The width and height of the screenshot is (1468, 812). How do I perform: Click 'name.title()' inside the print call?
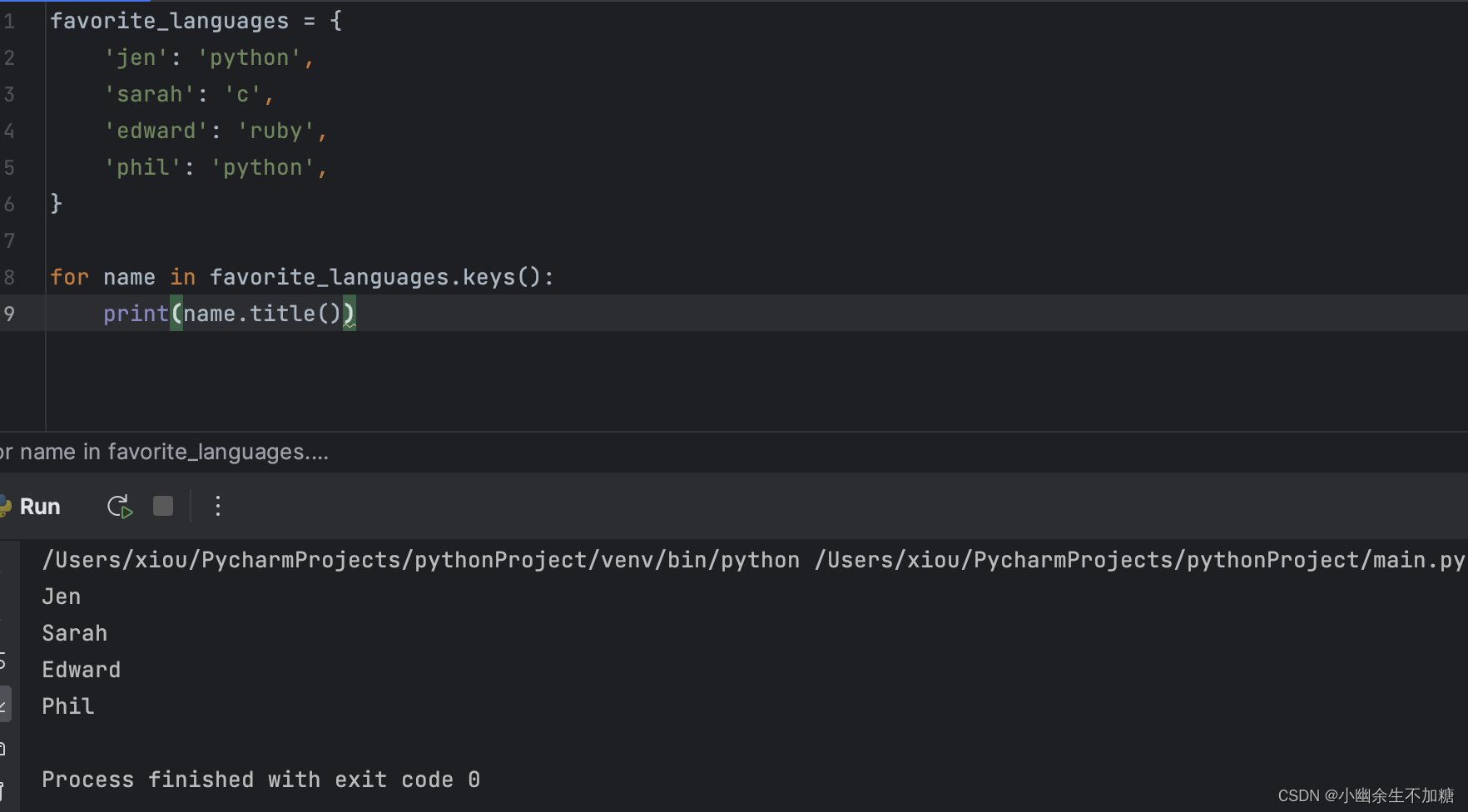262,314
